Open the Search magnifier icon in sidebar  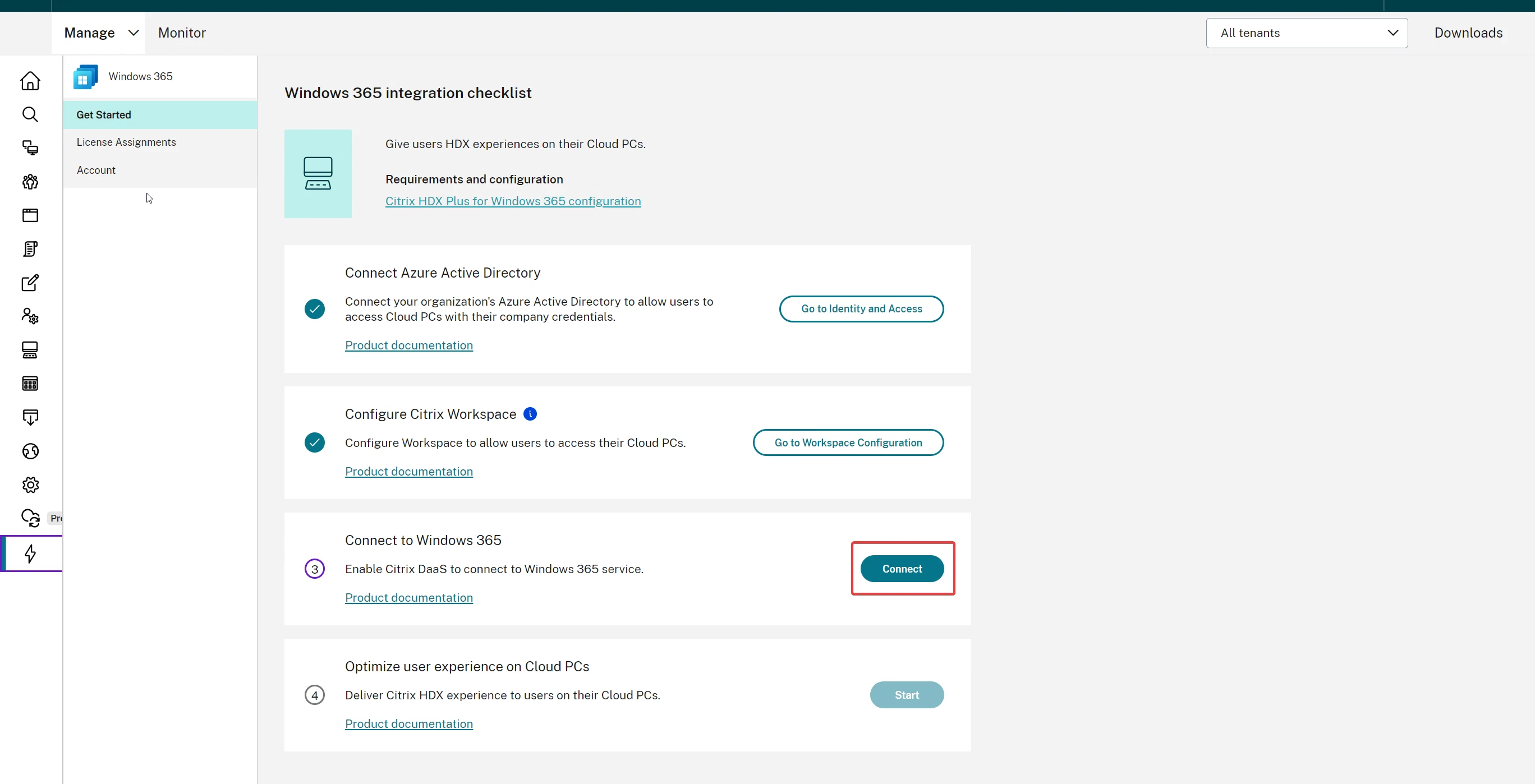(x=30, y=114)
